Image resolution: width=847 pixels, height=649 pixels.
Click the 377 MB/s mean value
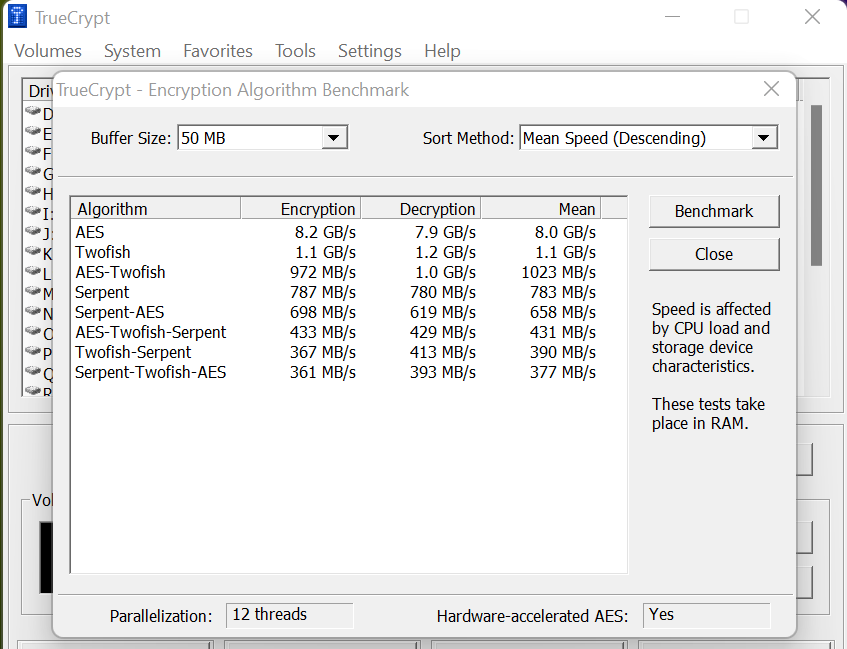tap(562, 372)
